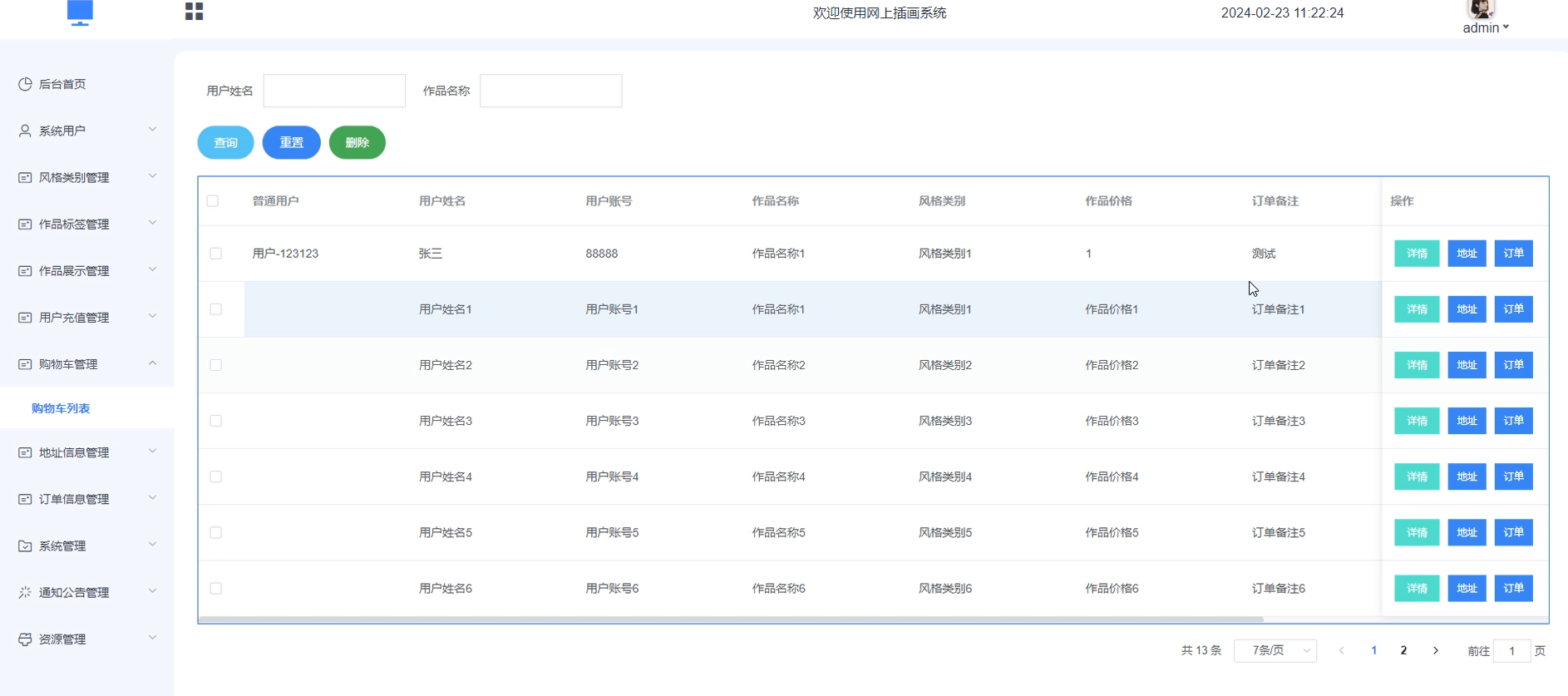Check the row with 用户姓名5
Image resolution: width=1568 pixels, height=696 pixels.
(216, 532)
